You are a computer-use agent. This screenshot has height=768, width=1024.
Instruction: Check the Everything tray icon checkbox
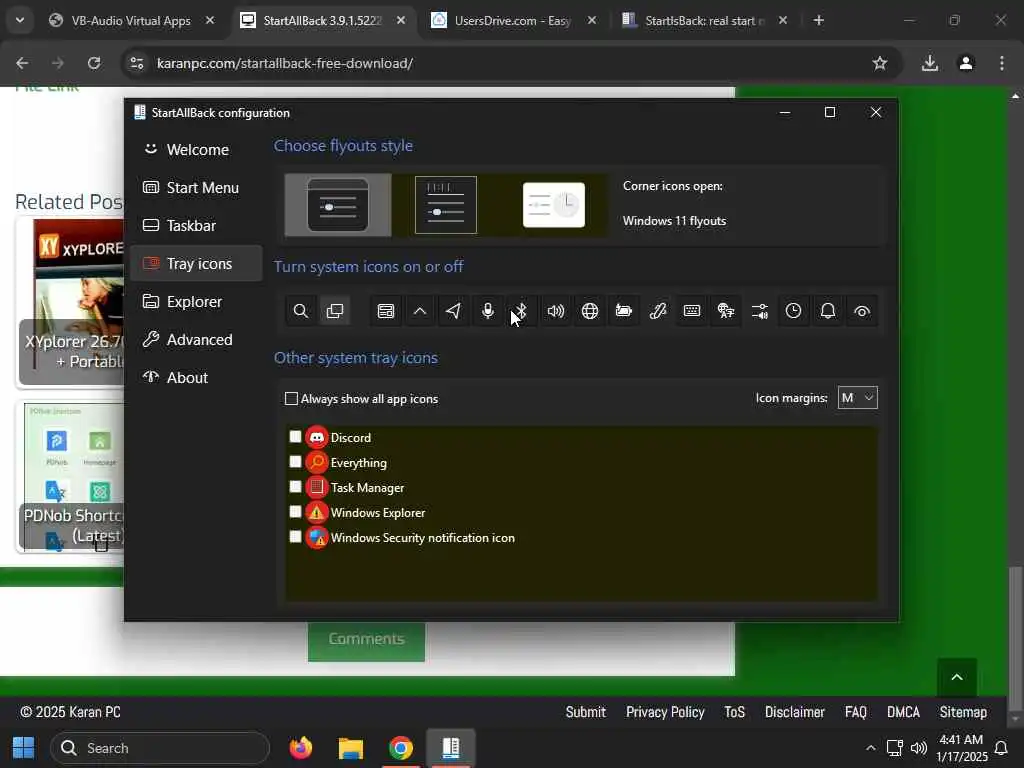295,462
